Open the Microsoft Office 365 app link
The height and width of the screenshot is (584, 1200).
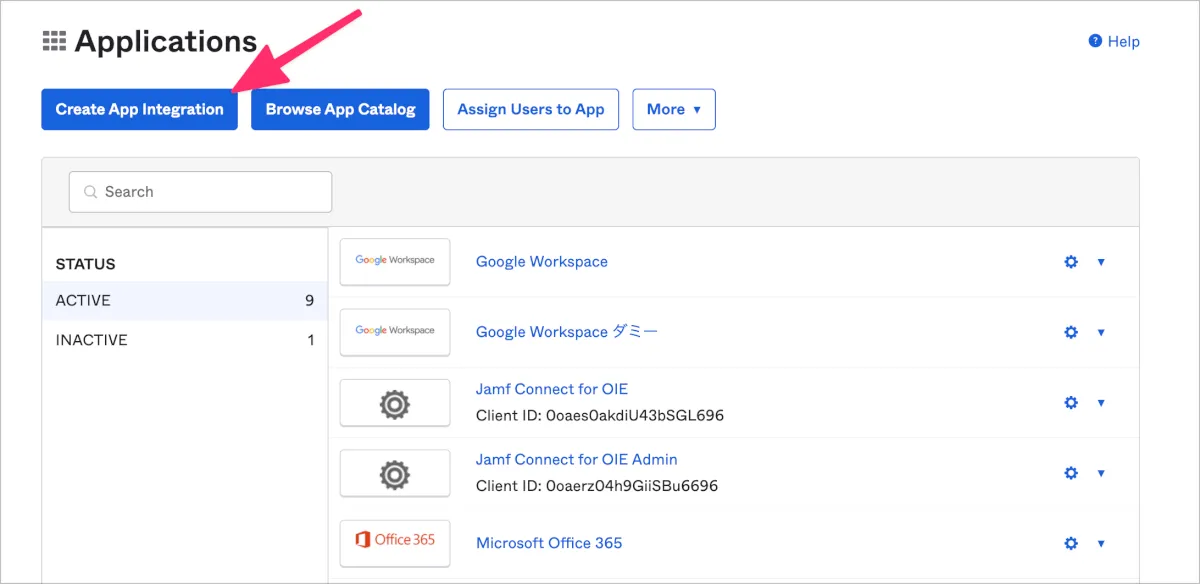[x=549, y=543]
